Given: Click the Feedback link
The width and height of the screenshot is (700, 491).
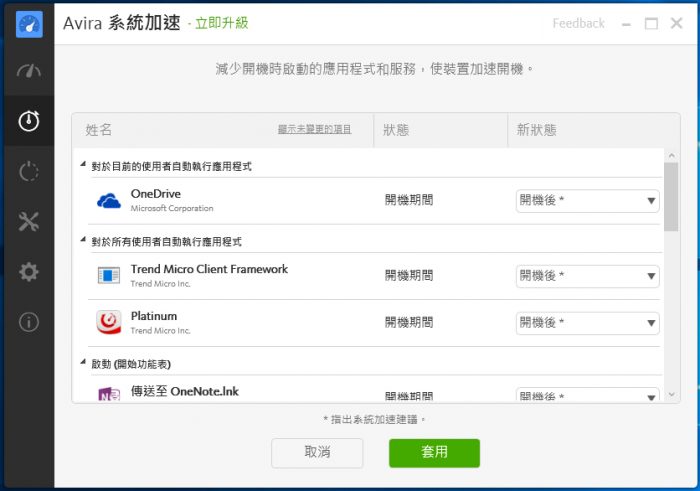Looking at the screenshot, I should pyautogui.click(x=579, y=23).
